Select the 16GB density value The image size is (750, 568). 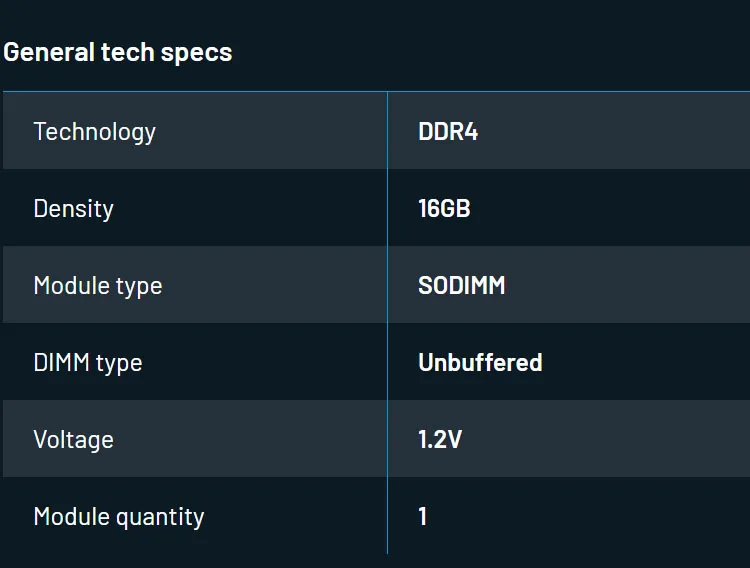click(x=444, y=209)
